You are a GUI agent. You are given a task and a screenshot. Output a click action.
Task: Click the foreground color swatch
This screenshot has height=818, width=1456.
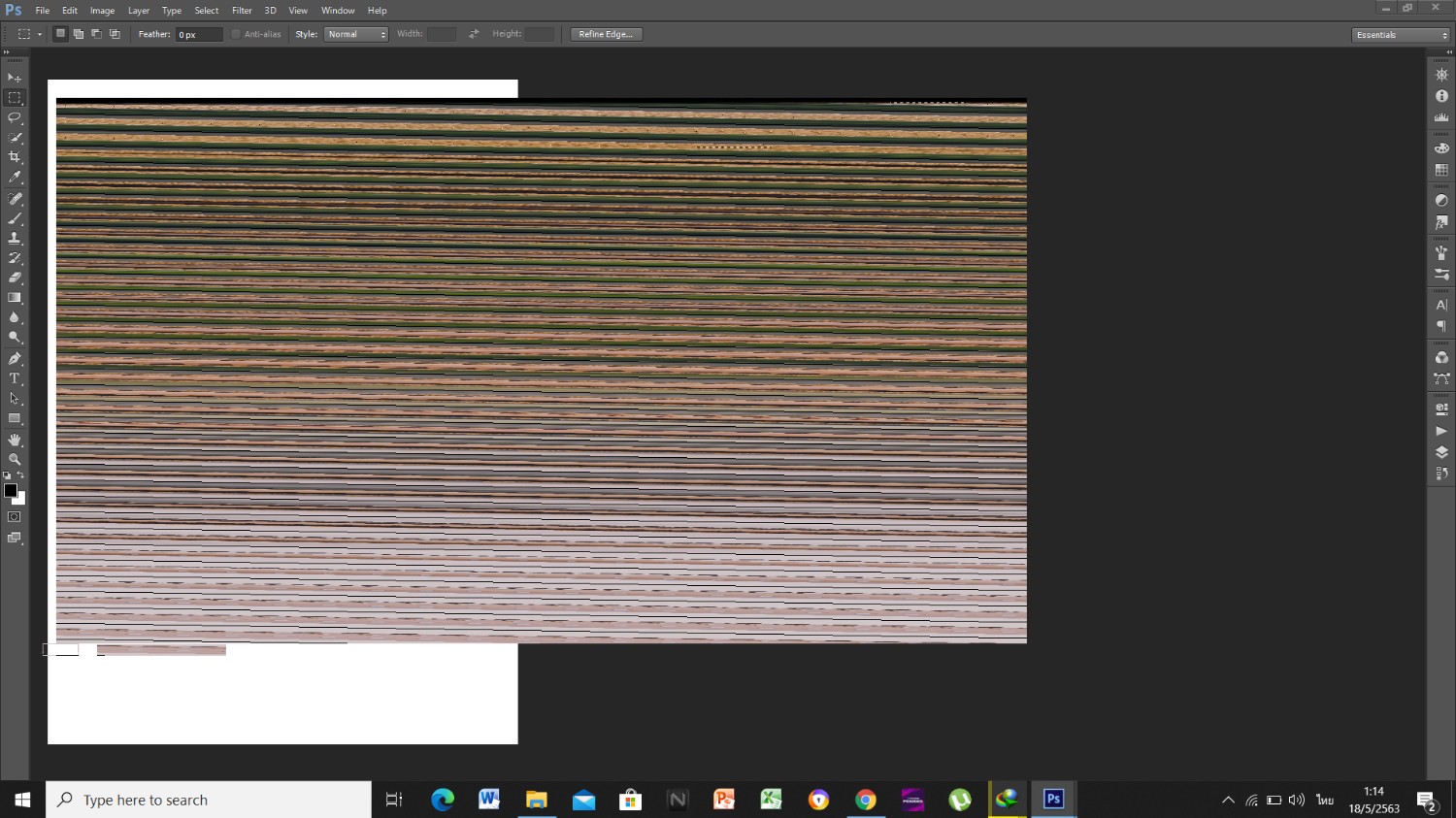[10, 490]
